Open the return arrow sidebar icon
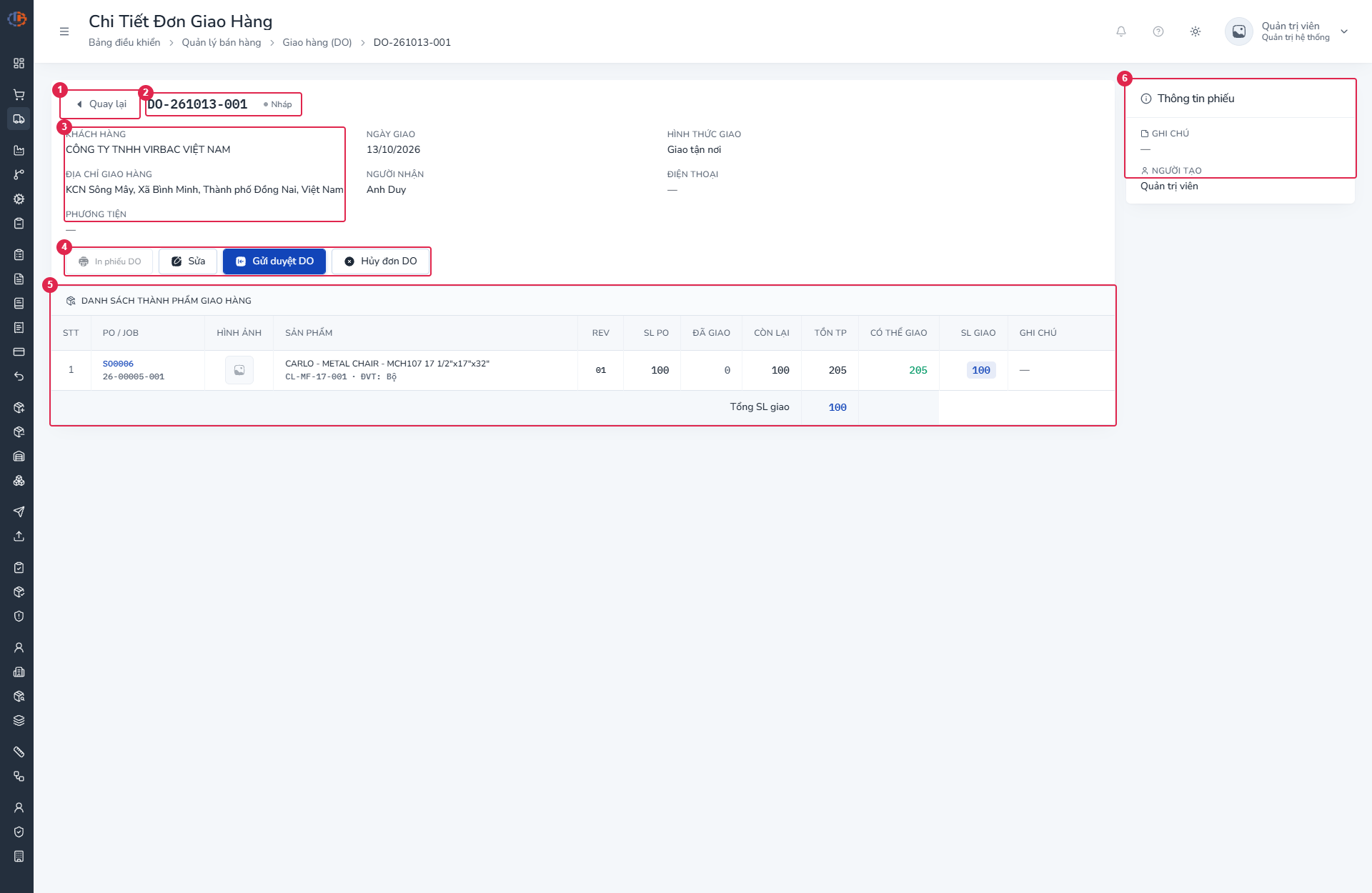The image size is (1372, 893). [x=19, y=376]
